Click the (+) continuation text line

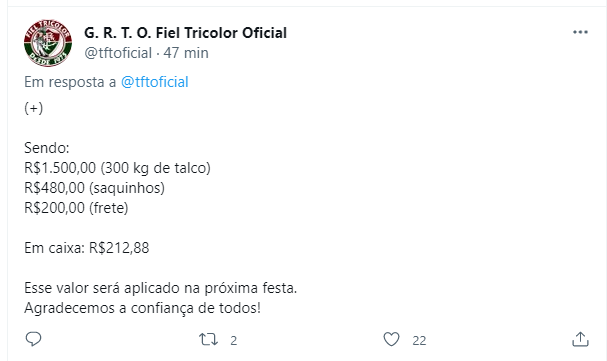coord(34,108)
